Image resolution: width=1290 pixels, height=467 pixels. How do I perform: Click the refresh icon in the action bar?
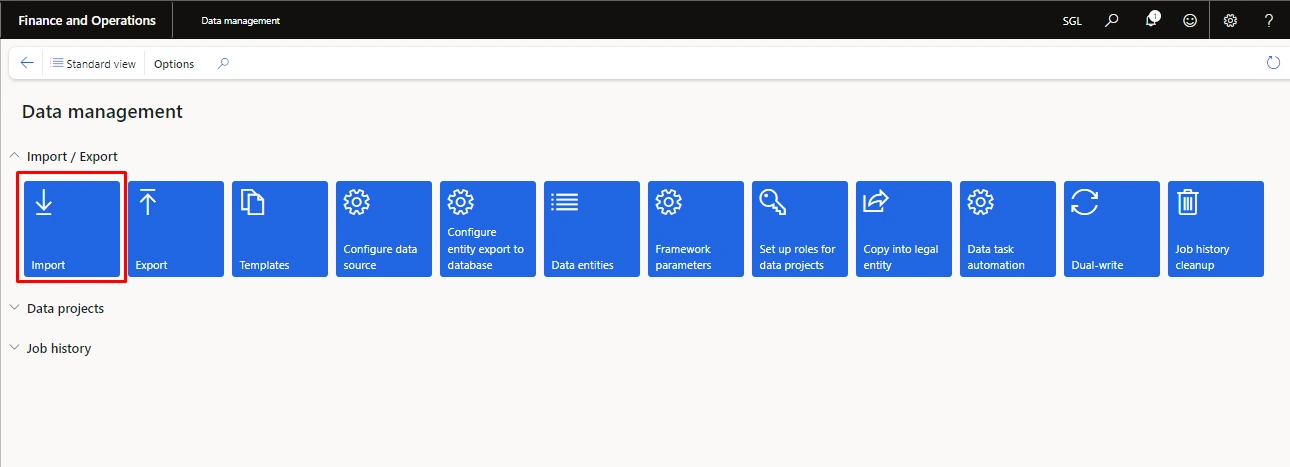click(1273, 63)
